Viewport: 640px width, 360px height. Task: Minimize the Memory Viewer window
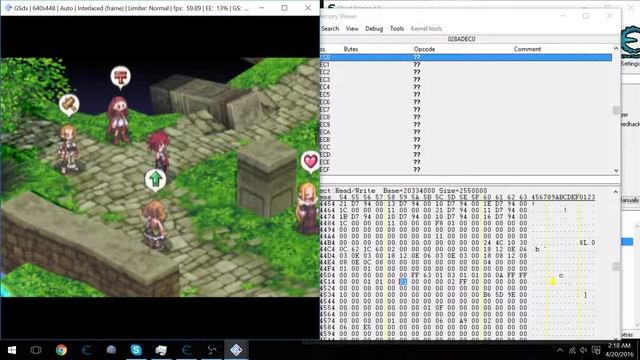[563, 16]
